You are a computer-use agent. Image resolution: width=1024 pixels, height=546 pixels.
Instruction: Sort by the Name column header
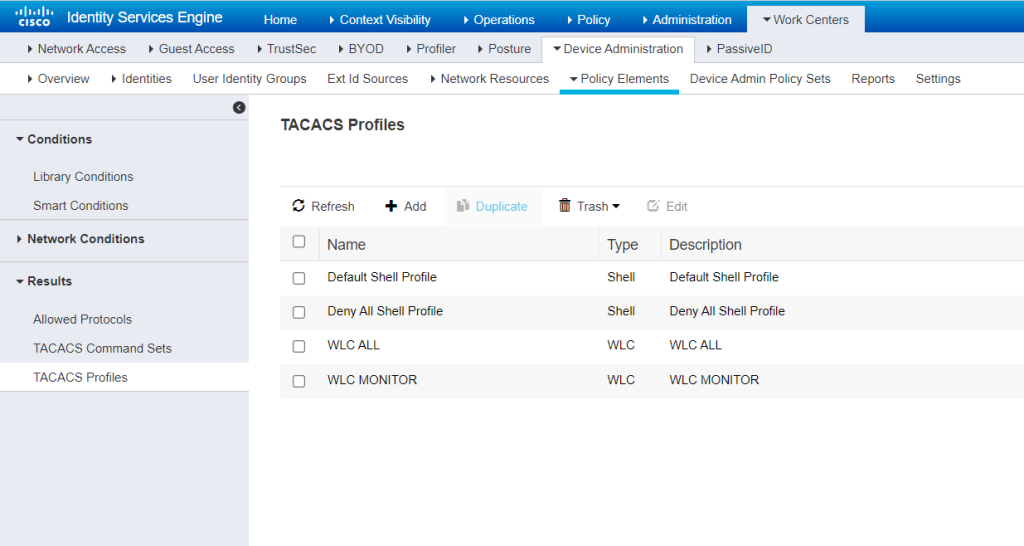[346, 244]
